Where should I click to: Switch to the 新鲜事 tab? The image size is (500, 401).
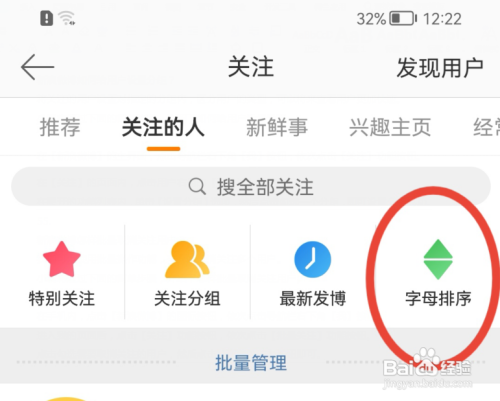pyautogui.click(x=277, y=127)
